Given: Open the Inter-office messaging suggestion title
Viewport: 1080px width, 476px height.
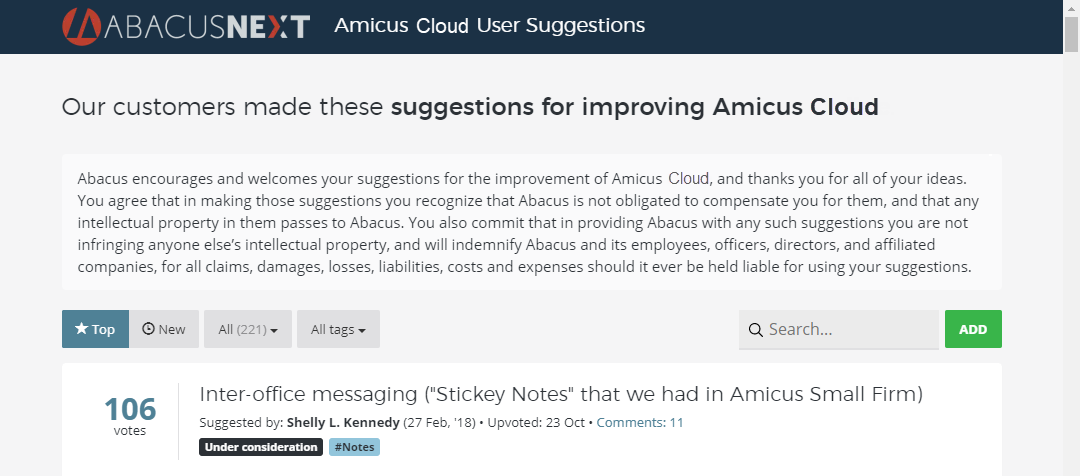Looking at the screenshot, I should (x=561, y=394).
